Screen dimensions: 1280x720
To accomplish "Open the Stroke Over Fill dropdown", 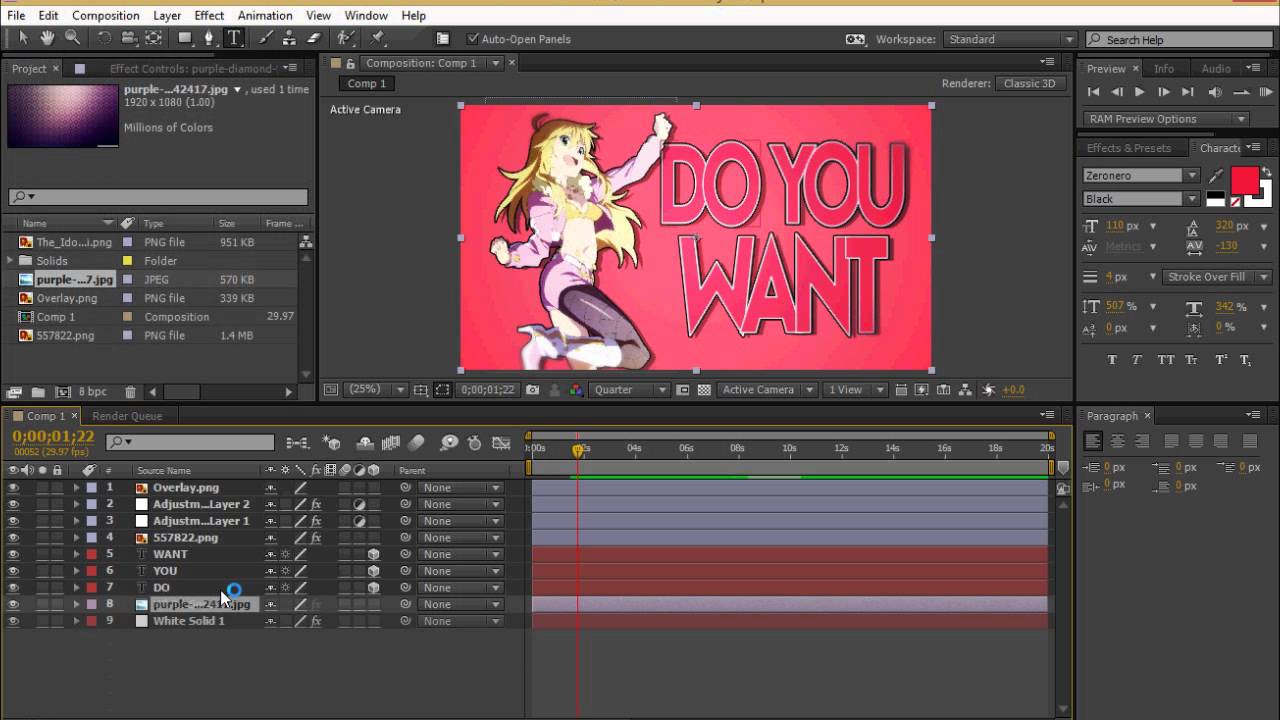I will 1216,277.
